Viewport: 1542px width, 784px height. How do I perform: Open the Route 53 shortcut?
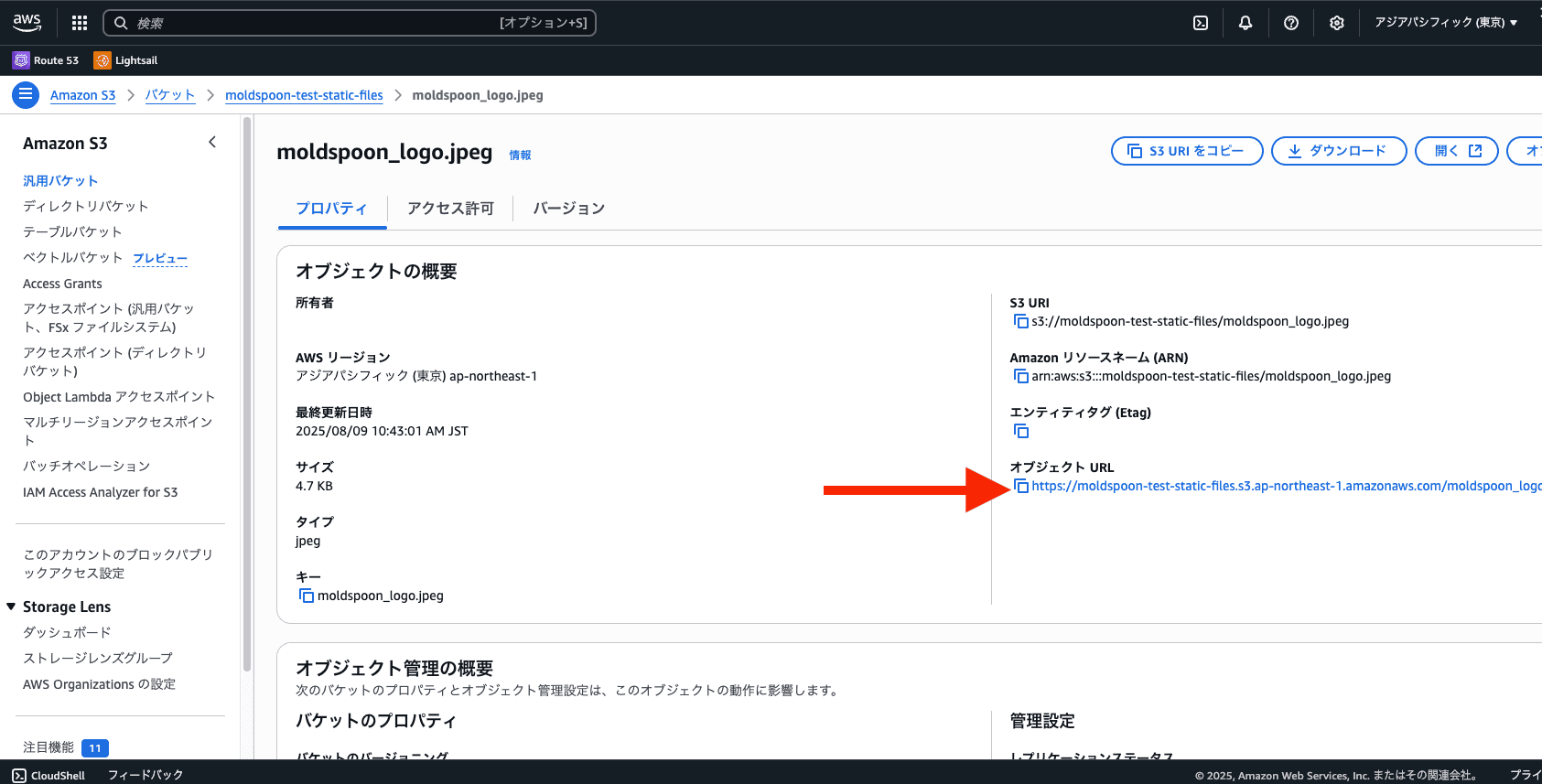pos(46,60)
